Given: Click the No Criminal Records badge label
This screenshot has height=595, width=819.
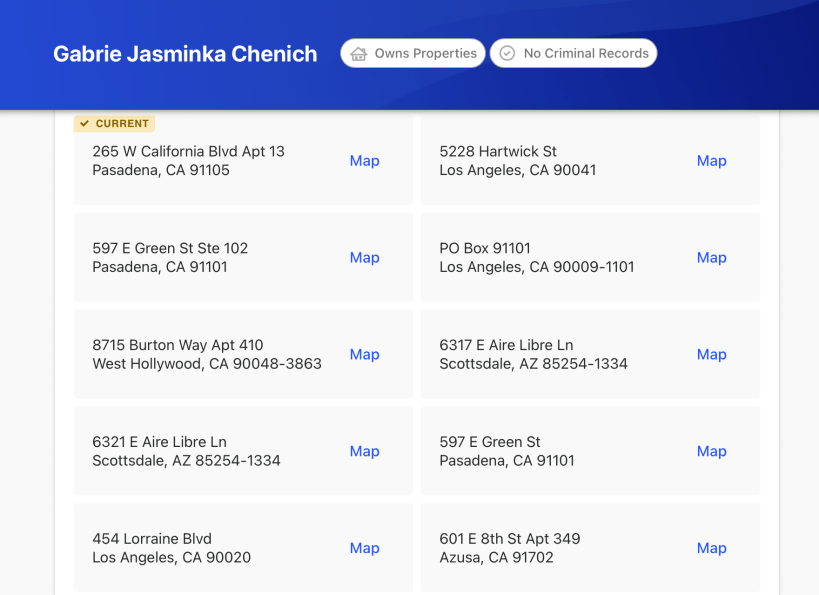Looking at the screenshot, I should 586,54.
